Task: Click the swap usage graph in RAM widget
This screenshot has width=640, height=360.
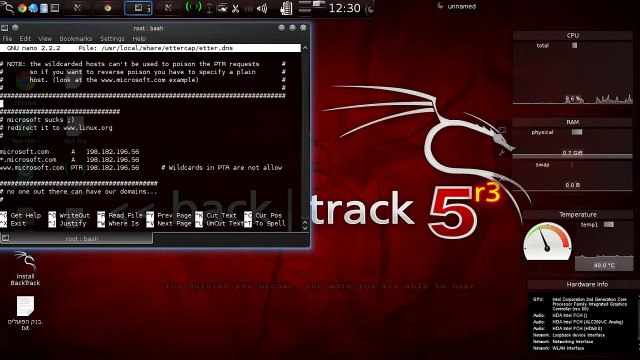Action: tap(573, 176)
